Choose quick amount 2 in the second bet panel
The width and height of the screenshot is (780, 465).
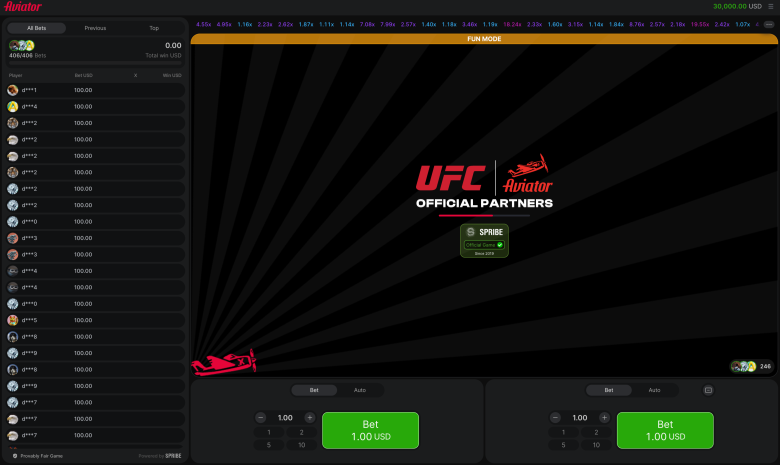(596, 433)
